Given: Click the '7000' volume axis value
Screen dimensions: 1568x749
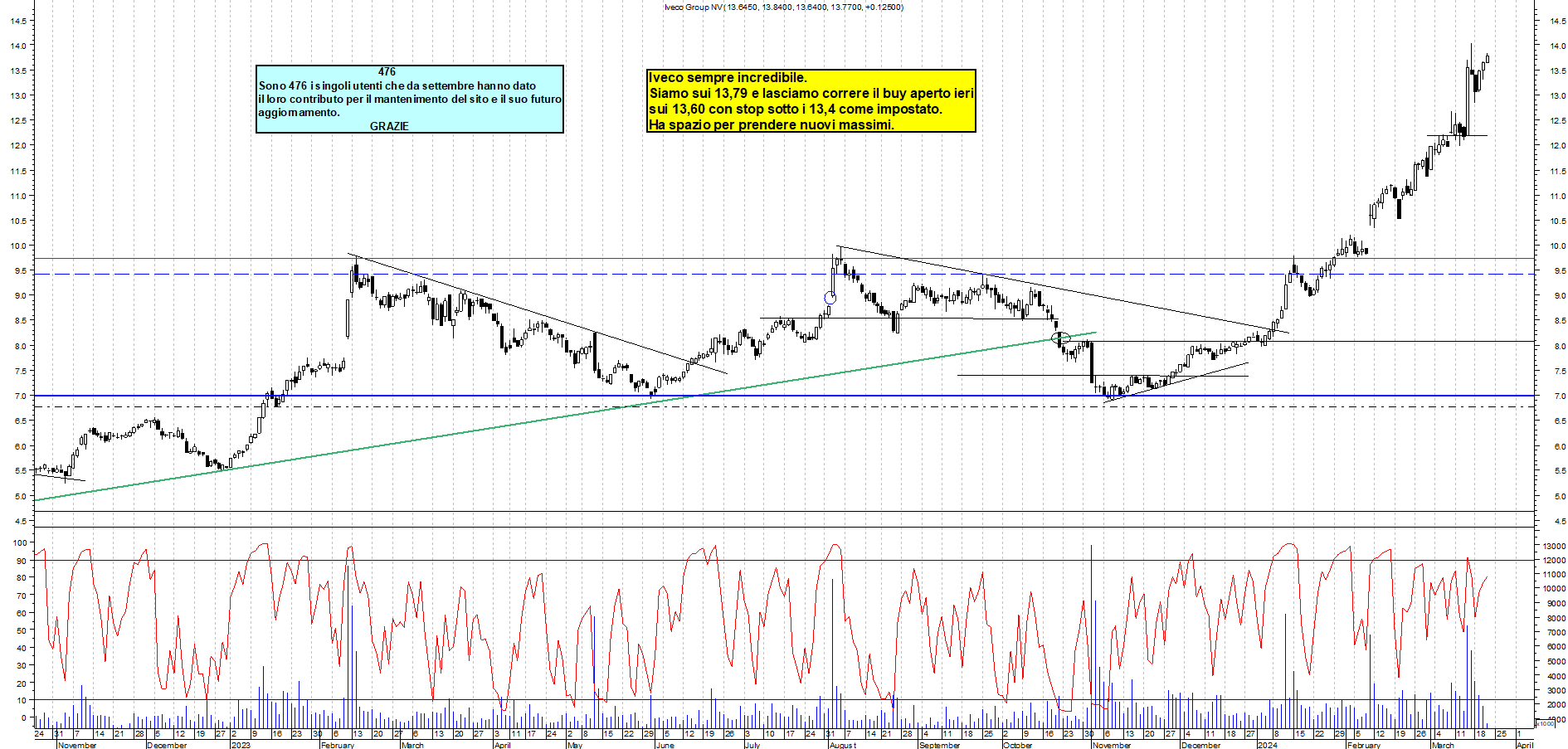Looking at the screenshot, I should (1556, 633).
